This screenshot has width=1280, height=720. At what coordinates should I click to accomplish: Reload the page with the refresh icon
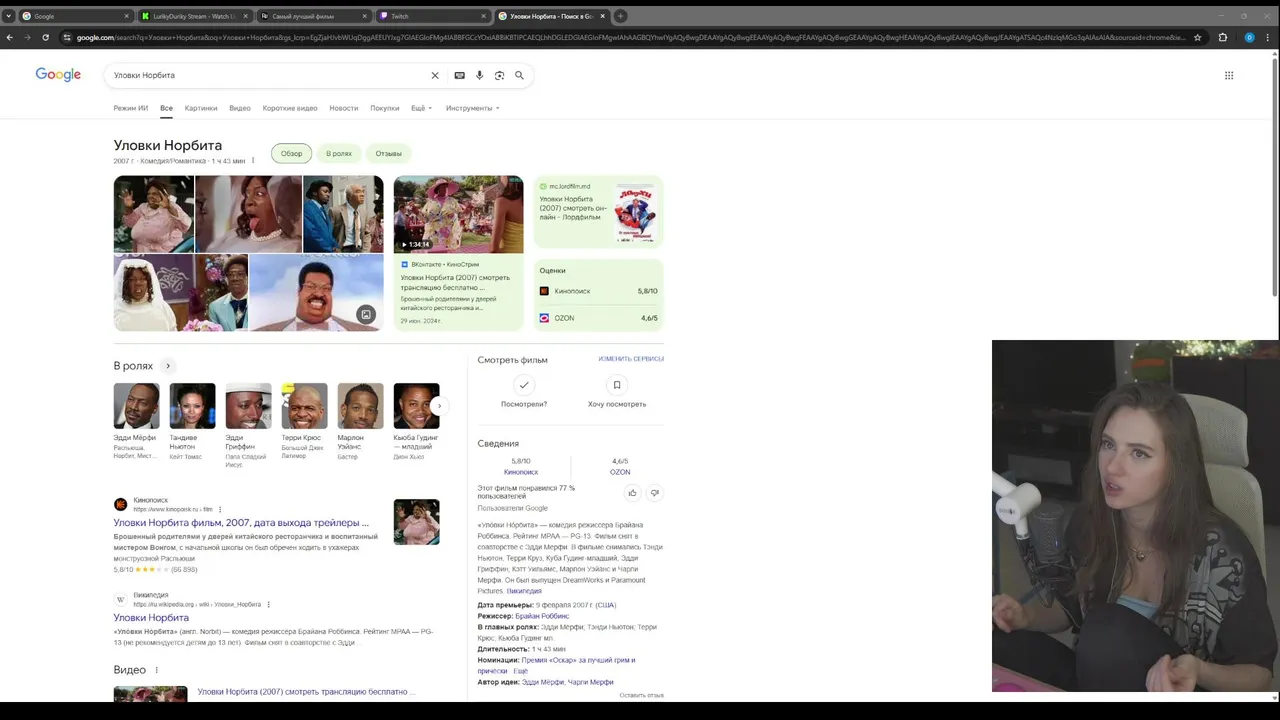coord(45,37)
